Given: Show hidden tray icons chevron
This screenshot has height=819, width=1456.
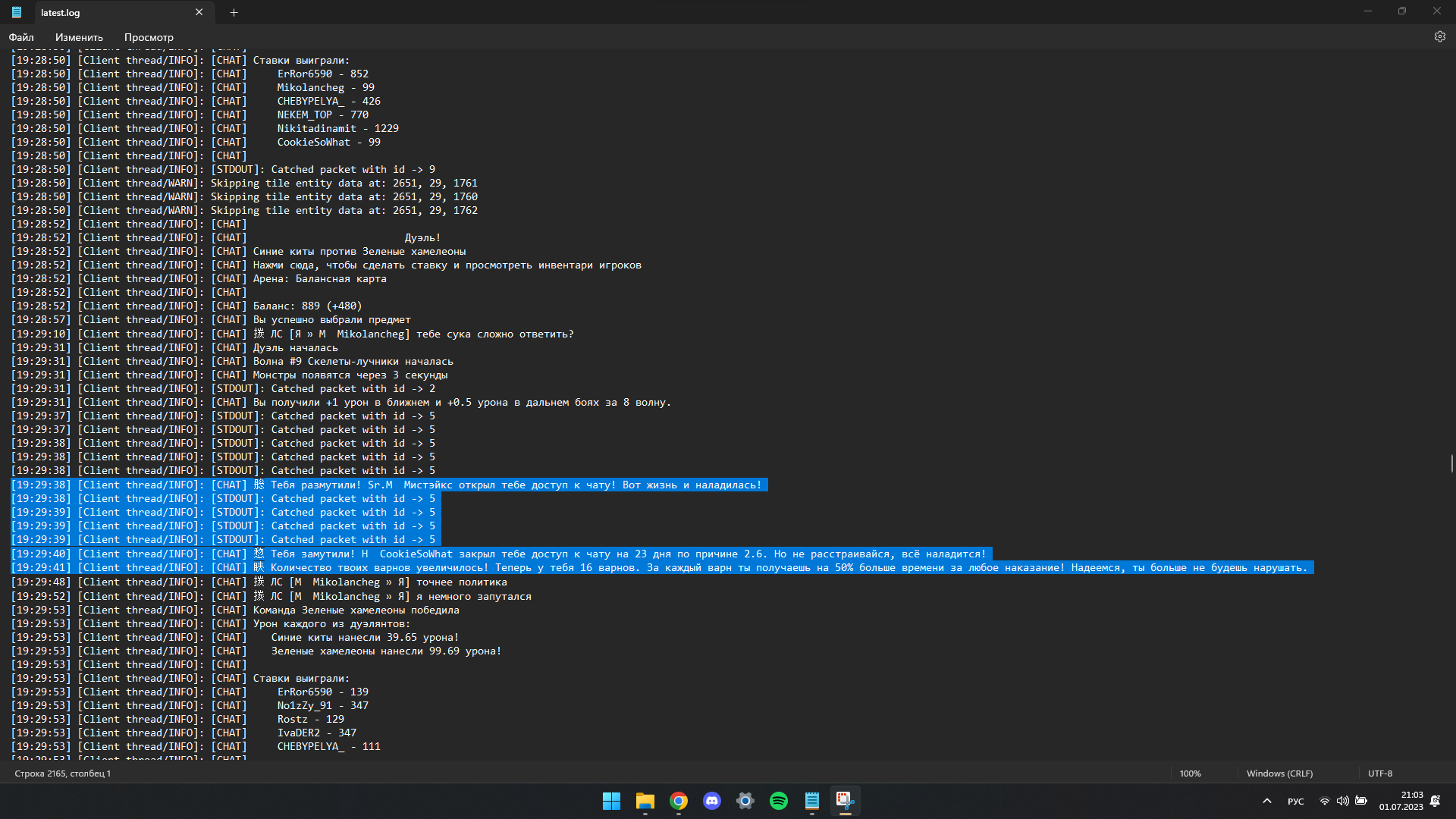Looking at the screenshot, I should (1266, 801).
